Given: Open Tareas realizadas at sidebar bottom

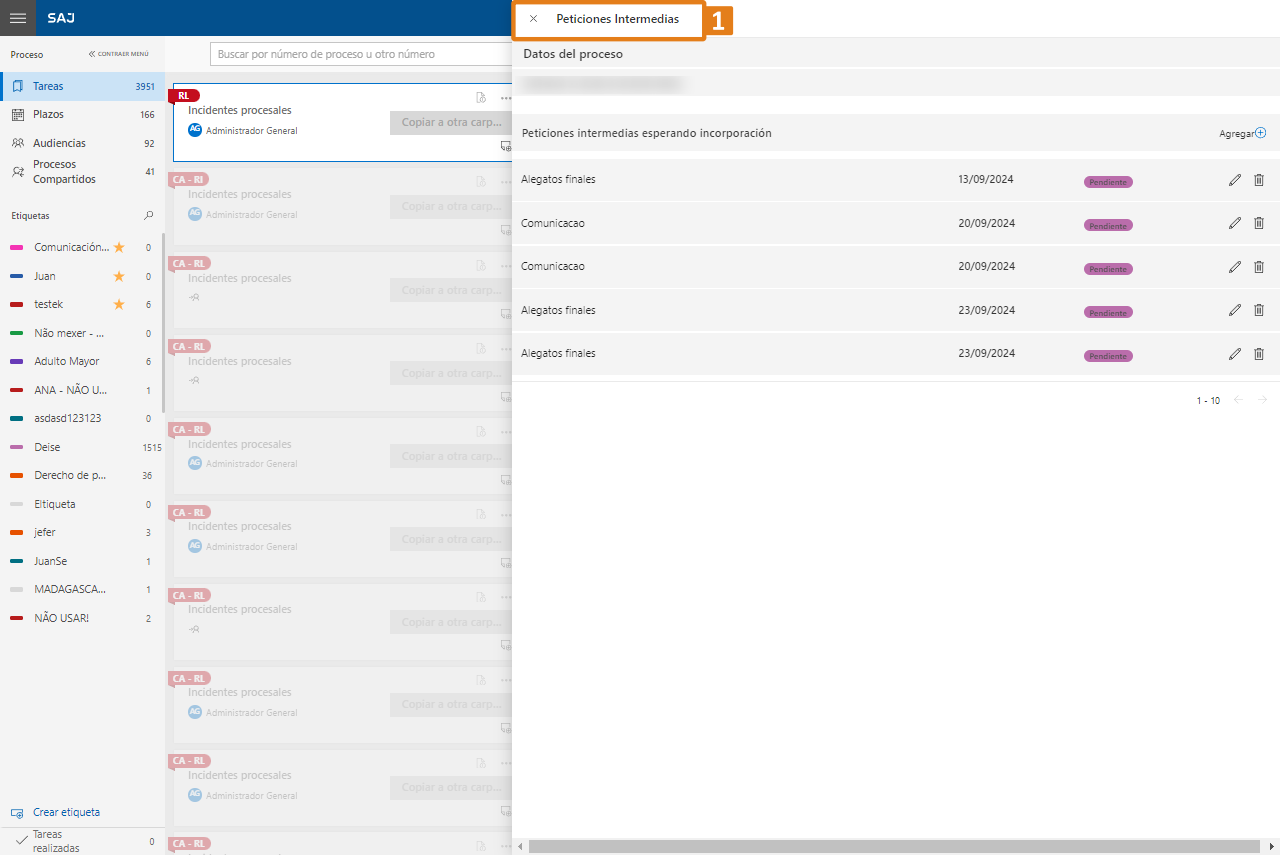Looking at the screenshot, I should click(82, 841).
